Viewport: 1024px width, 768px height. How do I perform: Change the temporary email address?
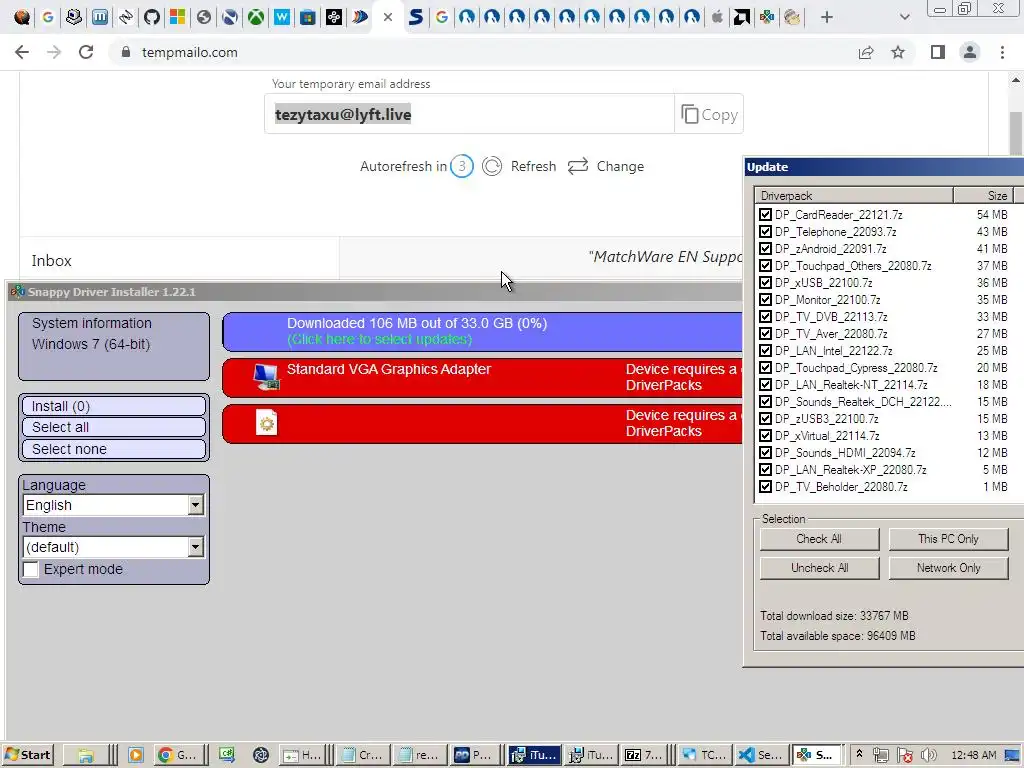[605, 167]
